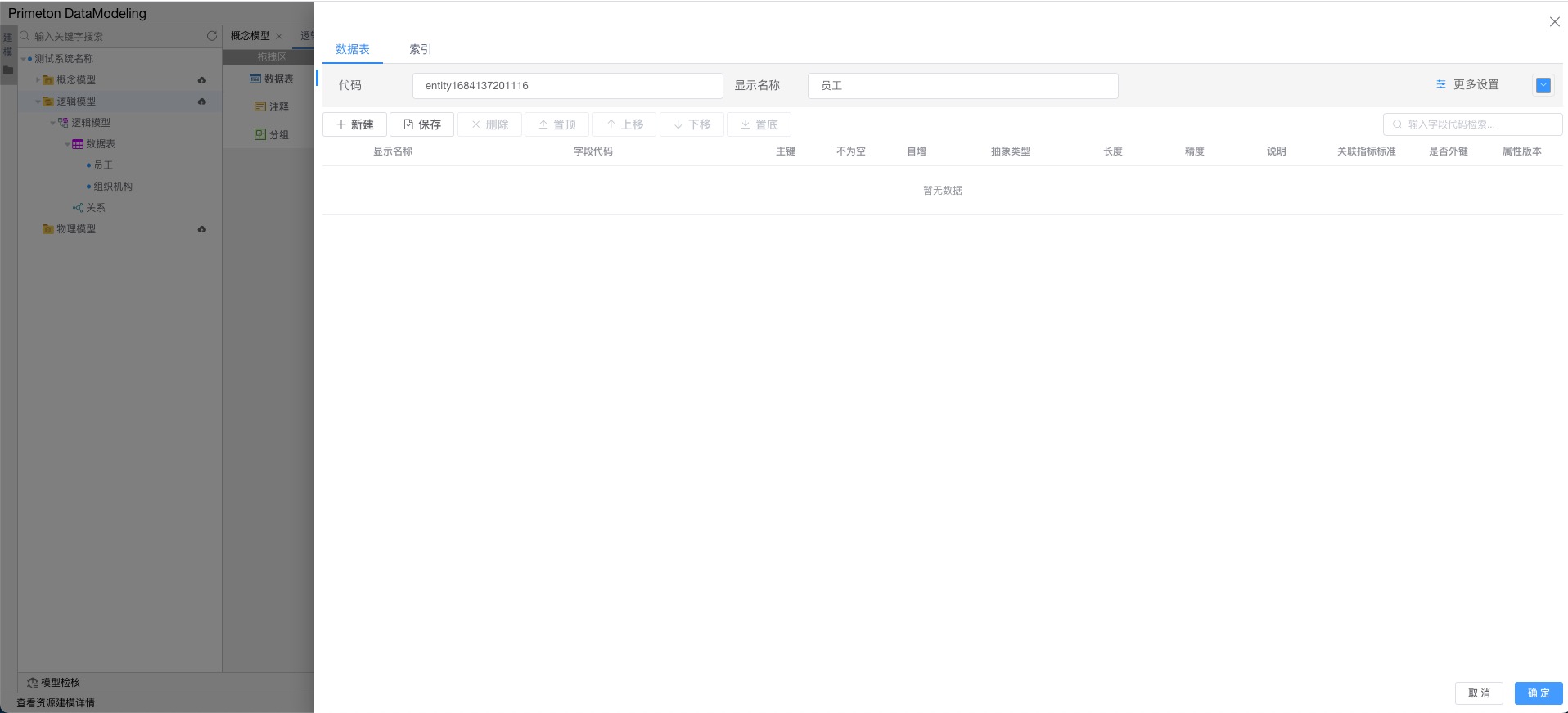Click the 不为空 column header

(851, 151)
